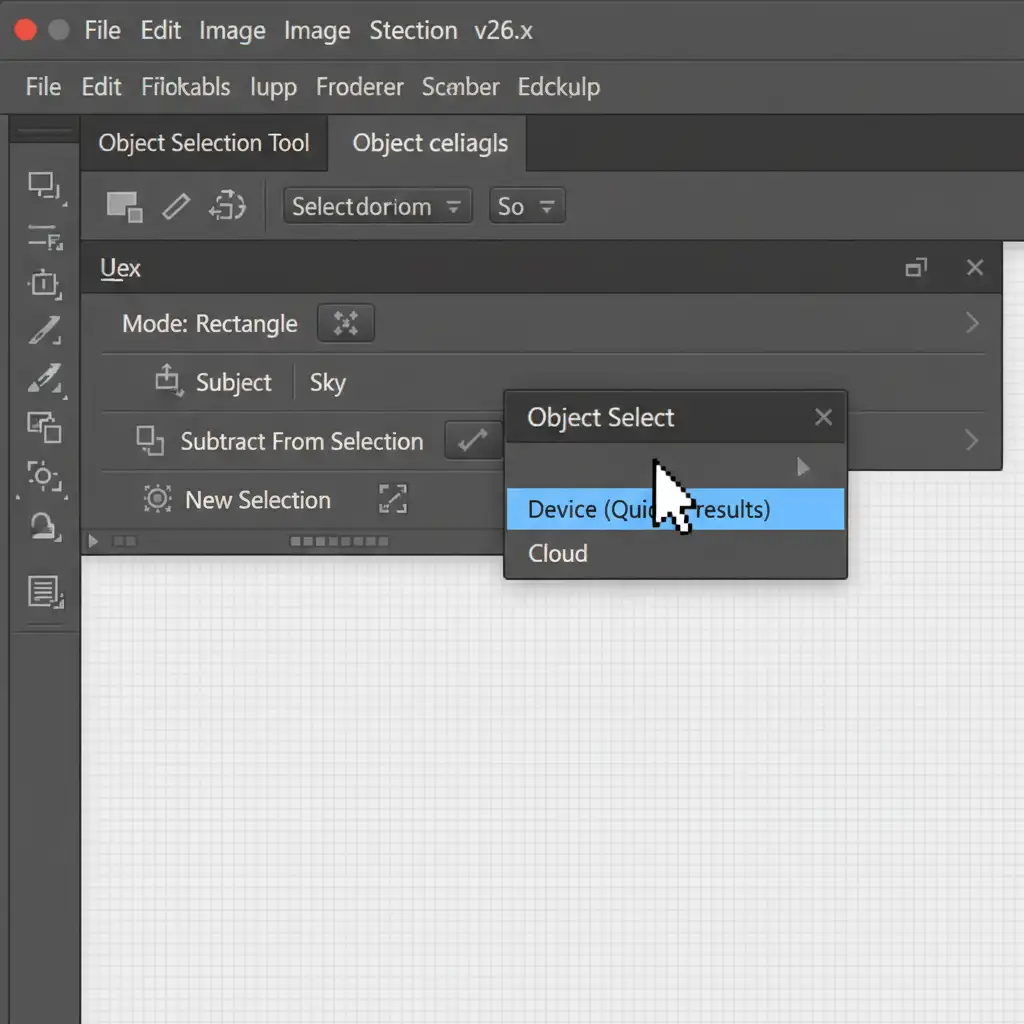Click the rotate selection icon in options bar
Screen dimensions: 1024x1024
[227, 207]
